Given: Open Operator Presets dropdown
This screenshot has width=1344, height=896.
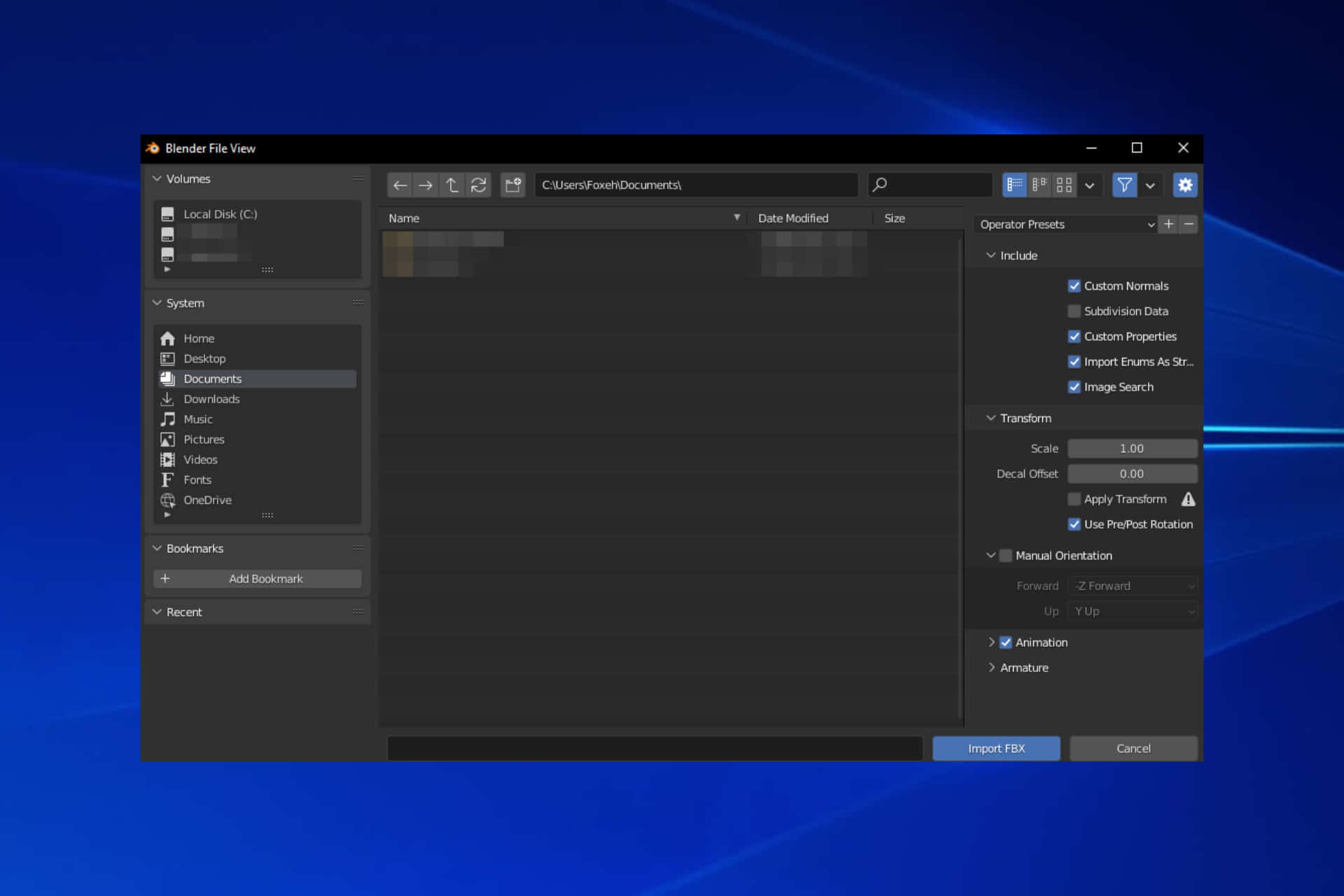Looking at the screenshot, I should 1065,224.
